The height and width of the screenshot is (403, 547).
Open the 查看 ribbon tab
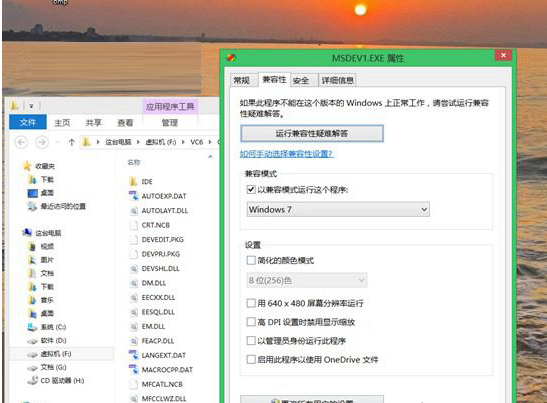point(125,122)
